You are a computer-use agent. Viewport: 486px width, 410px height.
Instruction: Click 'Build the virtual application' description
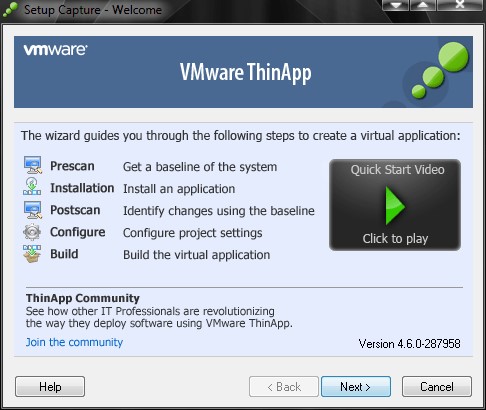pyautogui.click(x=196, y=255)
